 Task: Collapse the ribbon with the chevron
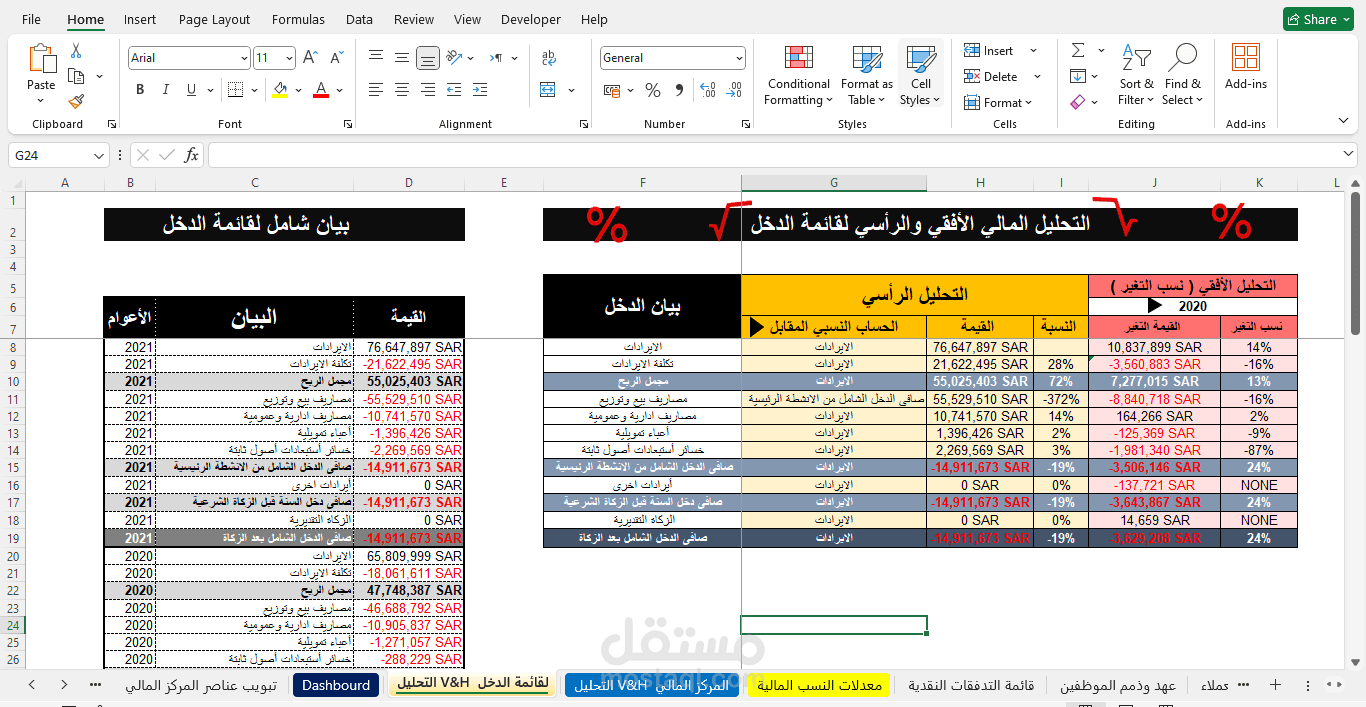coord(1344,120)
